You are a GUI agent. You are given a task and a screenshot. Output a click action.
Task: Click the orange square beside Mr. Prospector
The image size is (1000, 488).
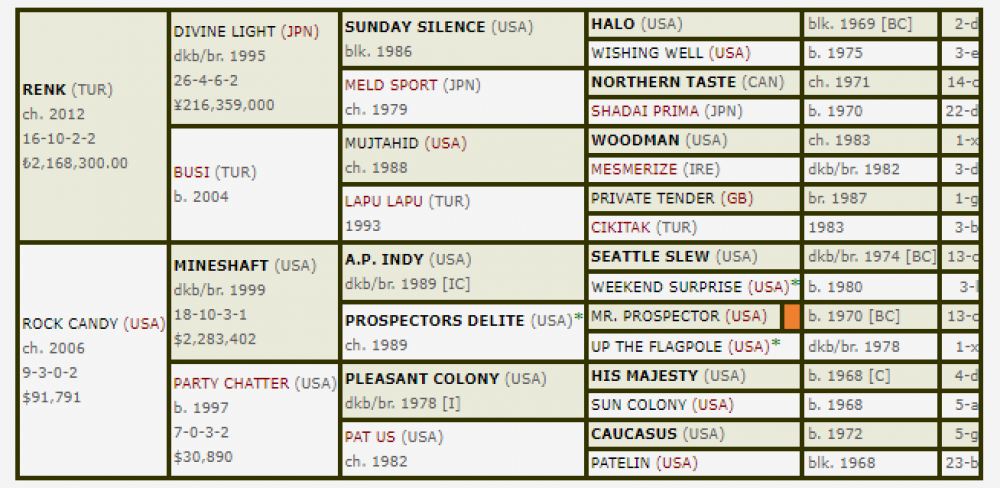click(791, 316)
